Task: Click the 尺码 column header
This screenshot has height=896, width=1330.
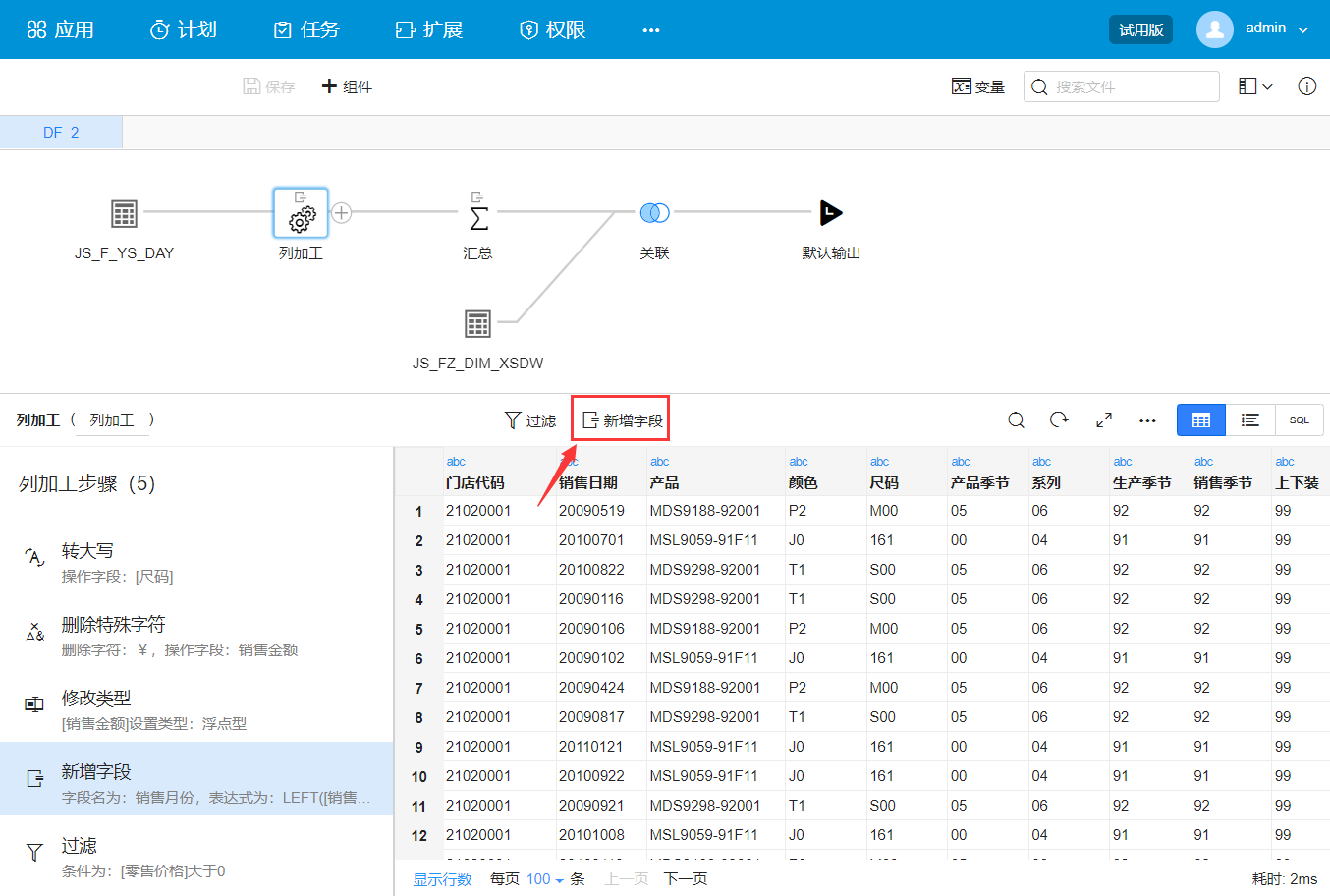Action: click(884, 482)
